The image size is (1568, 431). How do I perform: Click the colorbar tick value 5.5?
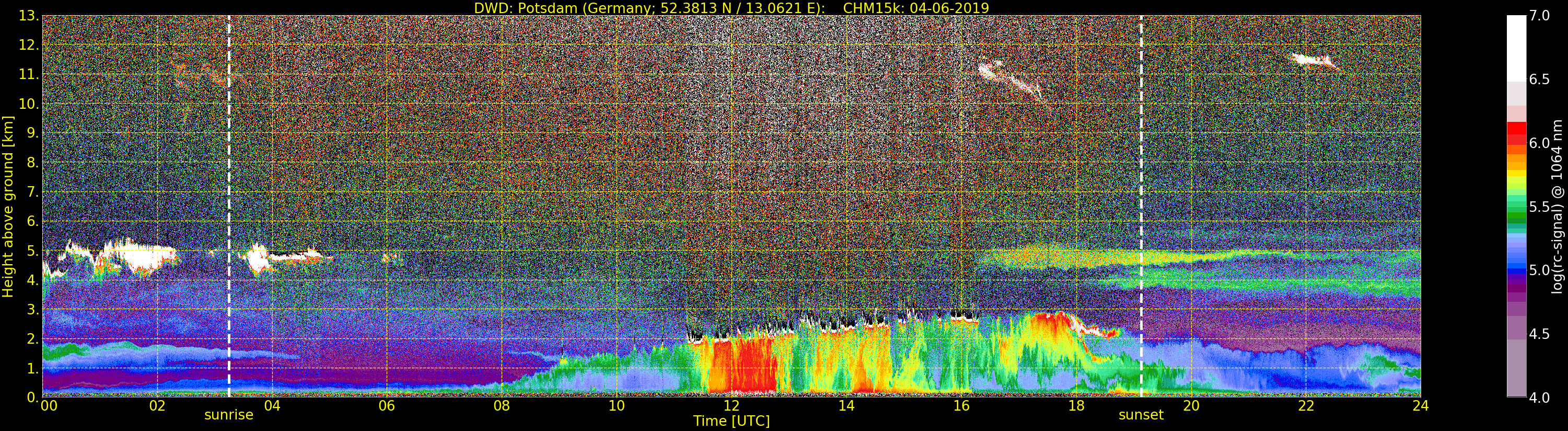(1539, 207)
